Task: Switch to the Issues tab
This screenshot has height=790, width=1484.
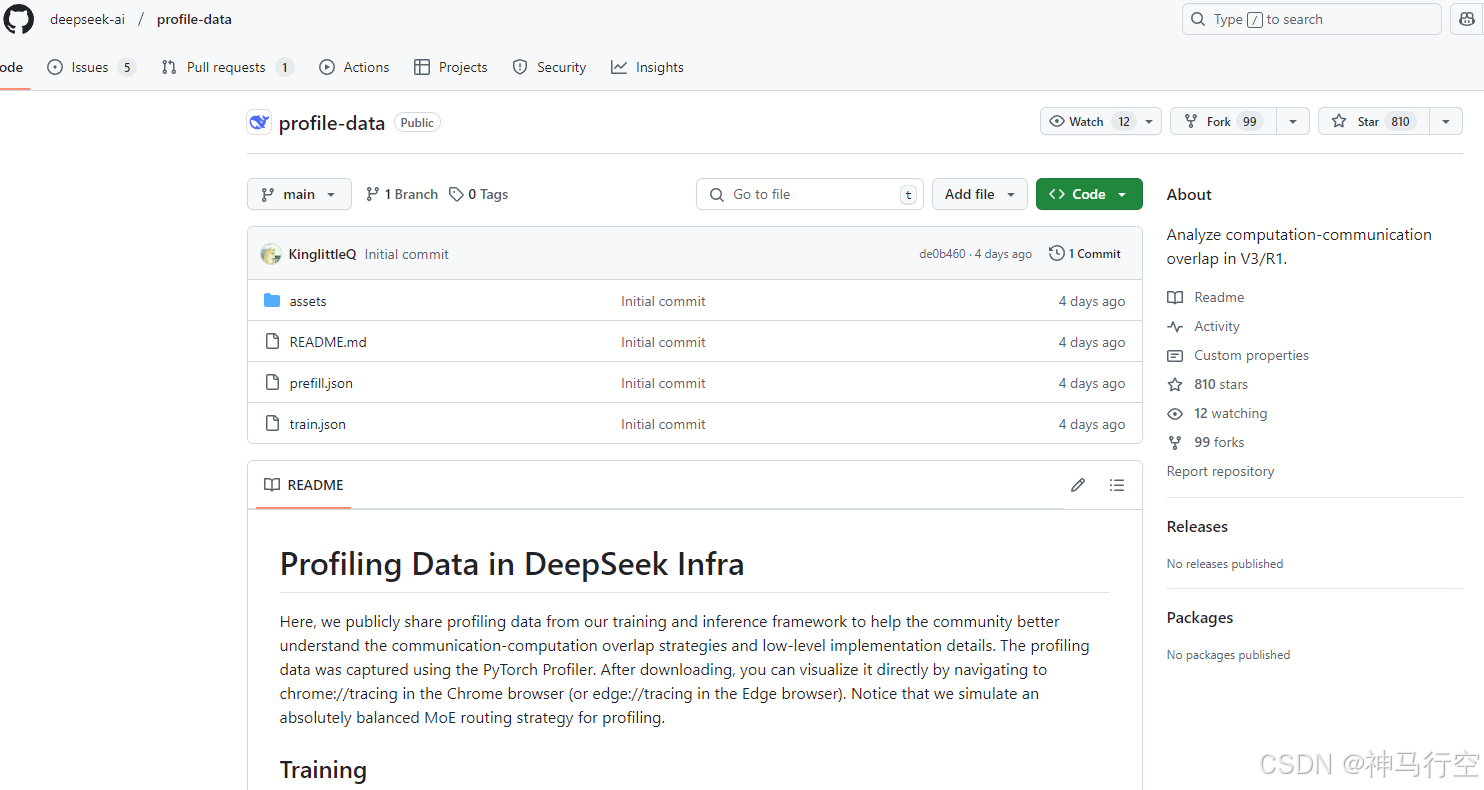Action: pos(91,67)
